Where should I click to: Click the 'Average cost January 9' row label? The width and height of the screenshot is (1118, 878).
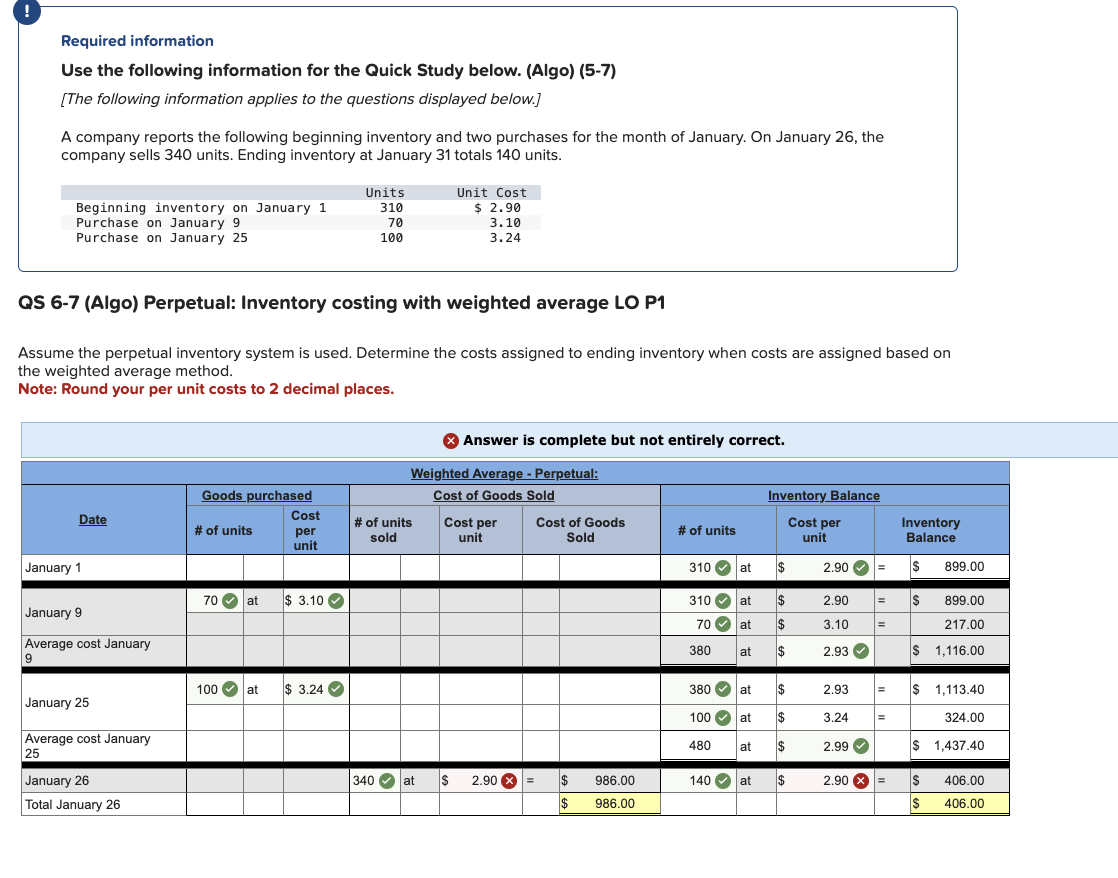(x=88, y=650)
